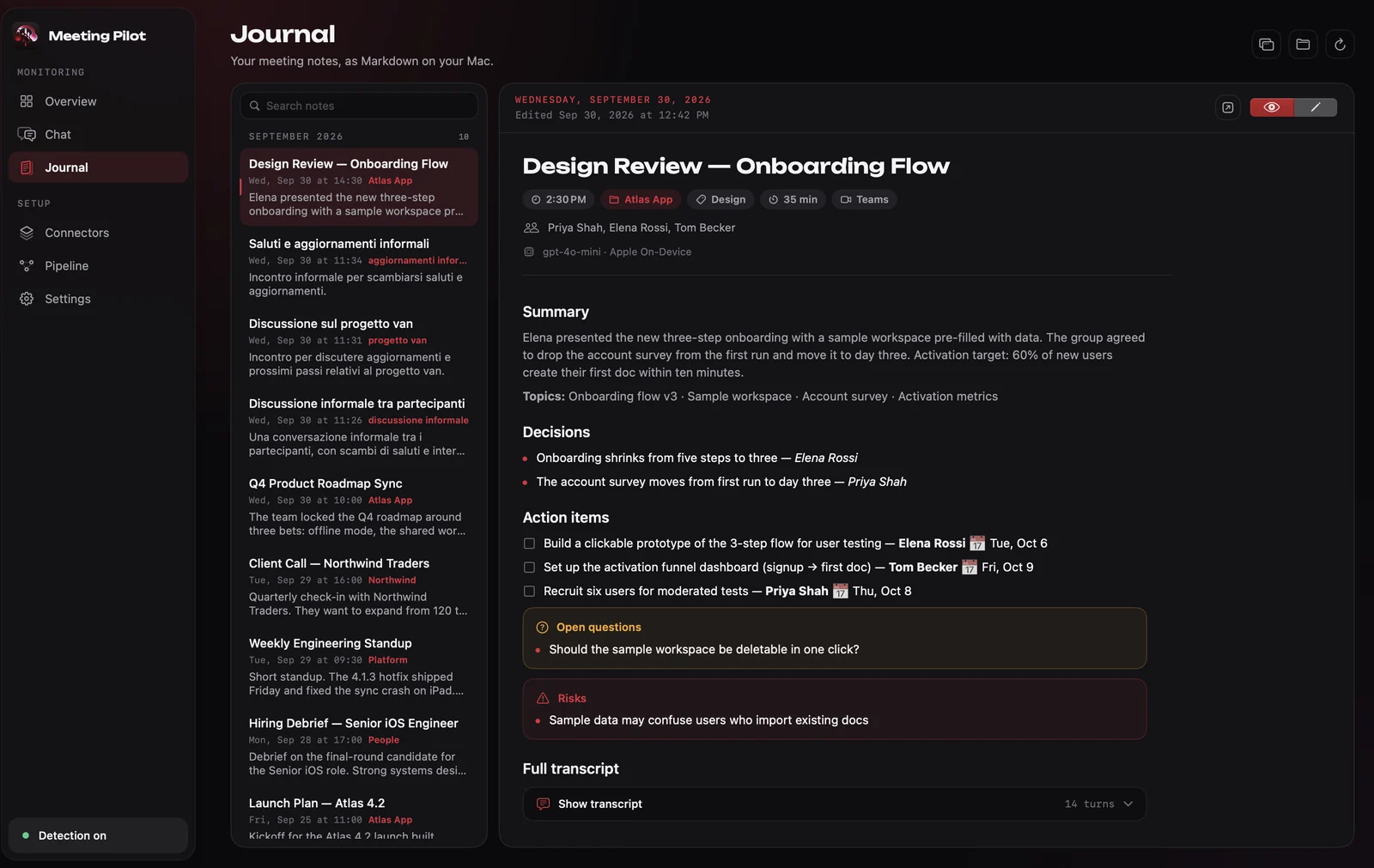Click the Topics line text
Viewport: 1374px width, 868px height.
tap(760, 397)
